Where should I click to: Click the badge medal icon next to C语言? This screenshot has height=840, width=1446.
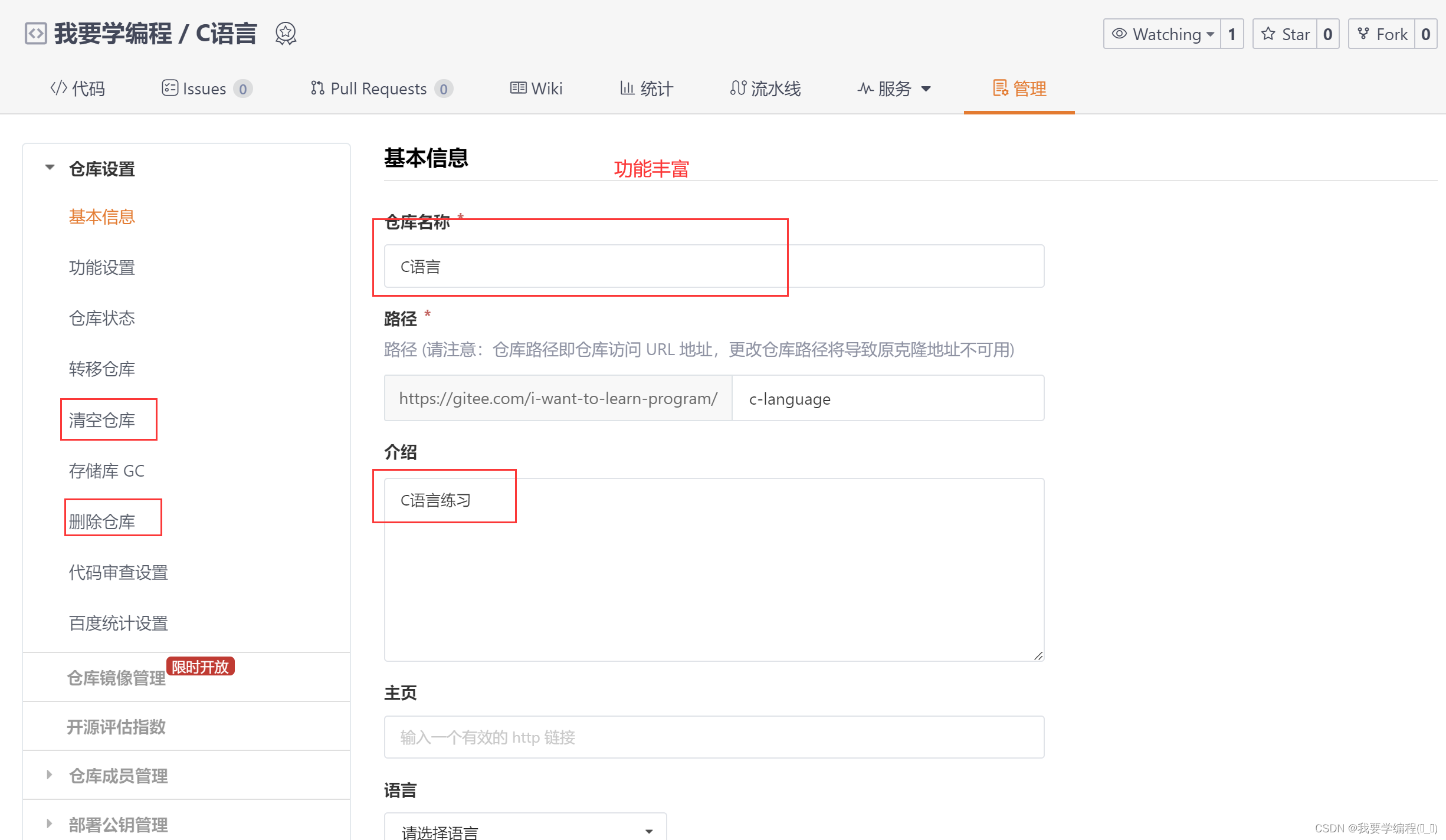(x=286, y=34)
